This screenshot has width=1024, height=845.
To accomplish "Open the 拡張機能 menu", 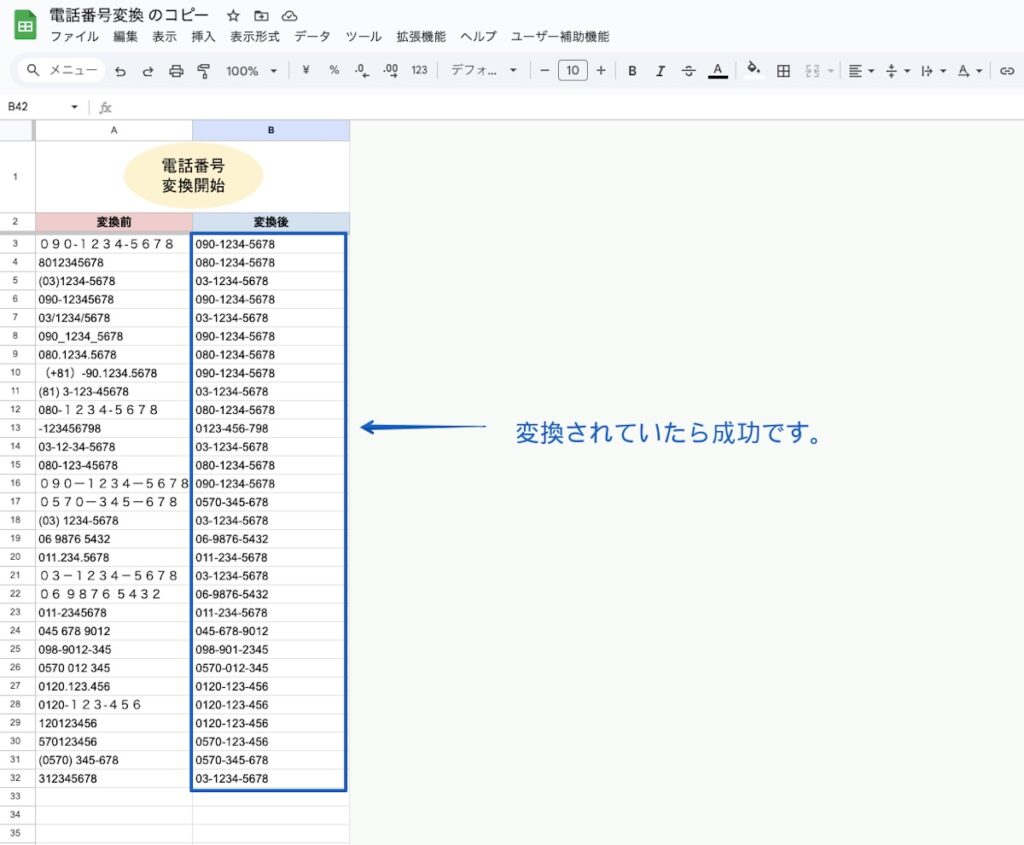I will [x=421, y=37].
